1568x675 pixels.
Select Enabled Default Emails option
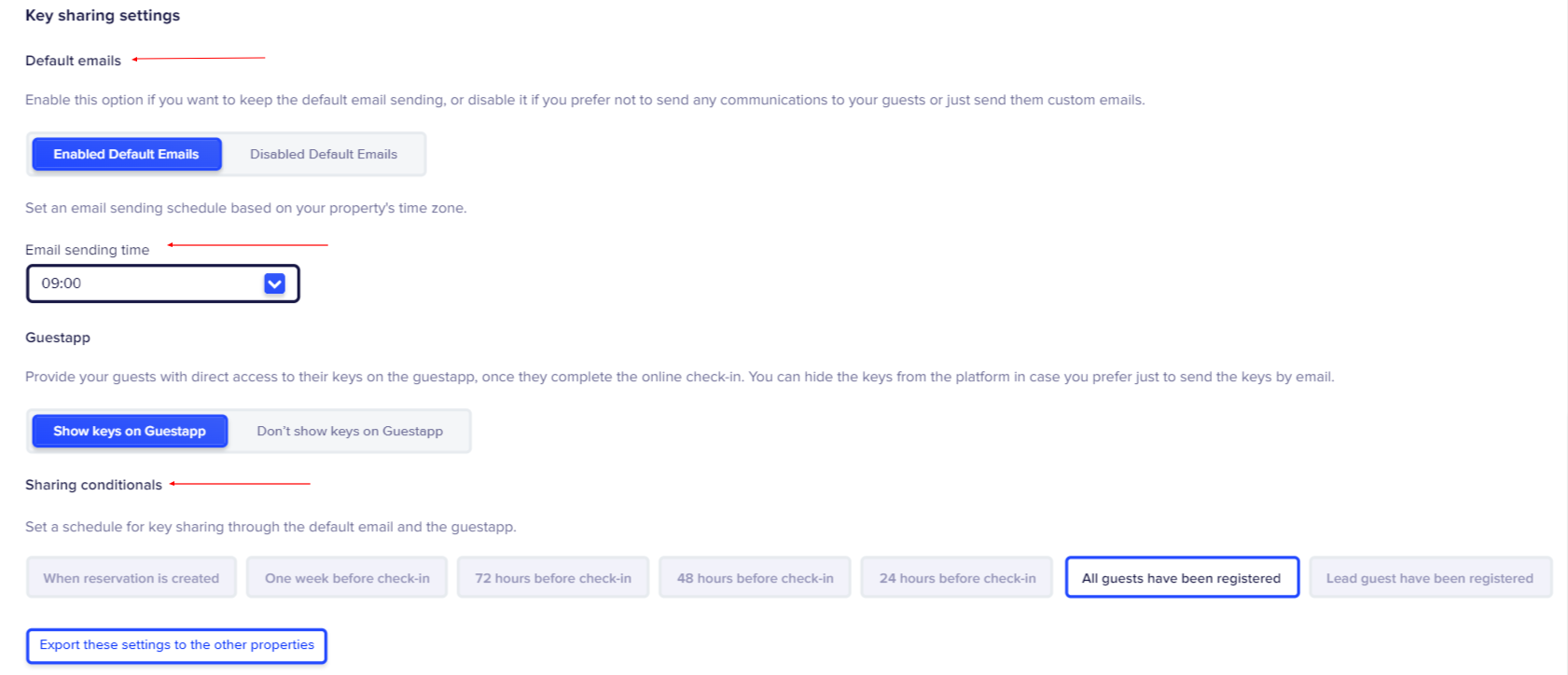(127, 154)
